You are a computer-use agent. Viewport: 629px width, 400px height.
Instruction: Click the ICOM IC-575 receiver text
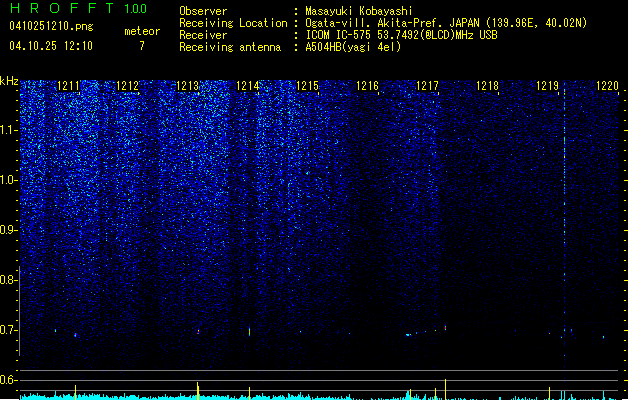point(401,35)
